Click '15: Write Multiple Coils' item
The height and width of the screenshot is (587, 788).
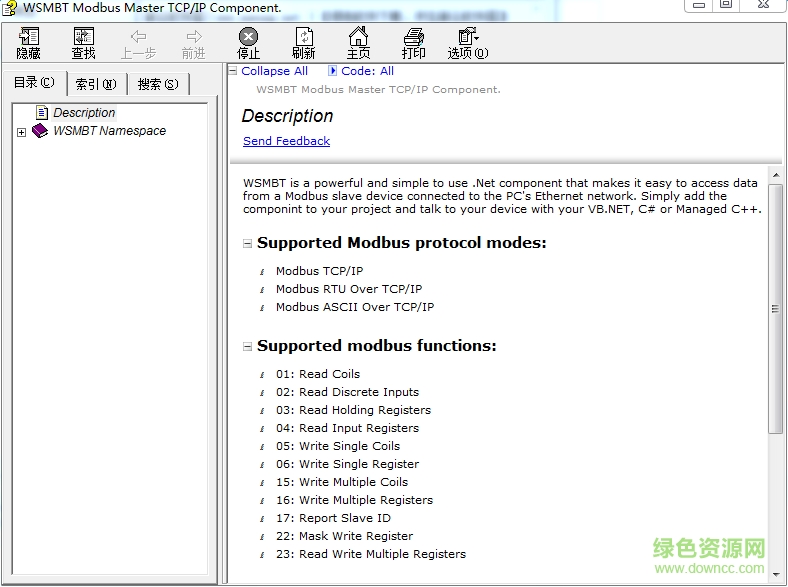tap(342, 482)
